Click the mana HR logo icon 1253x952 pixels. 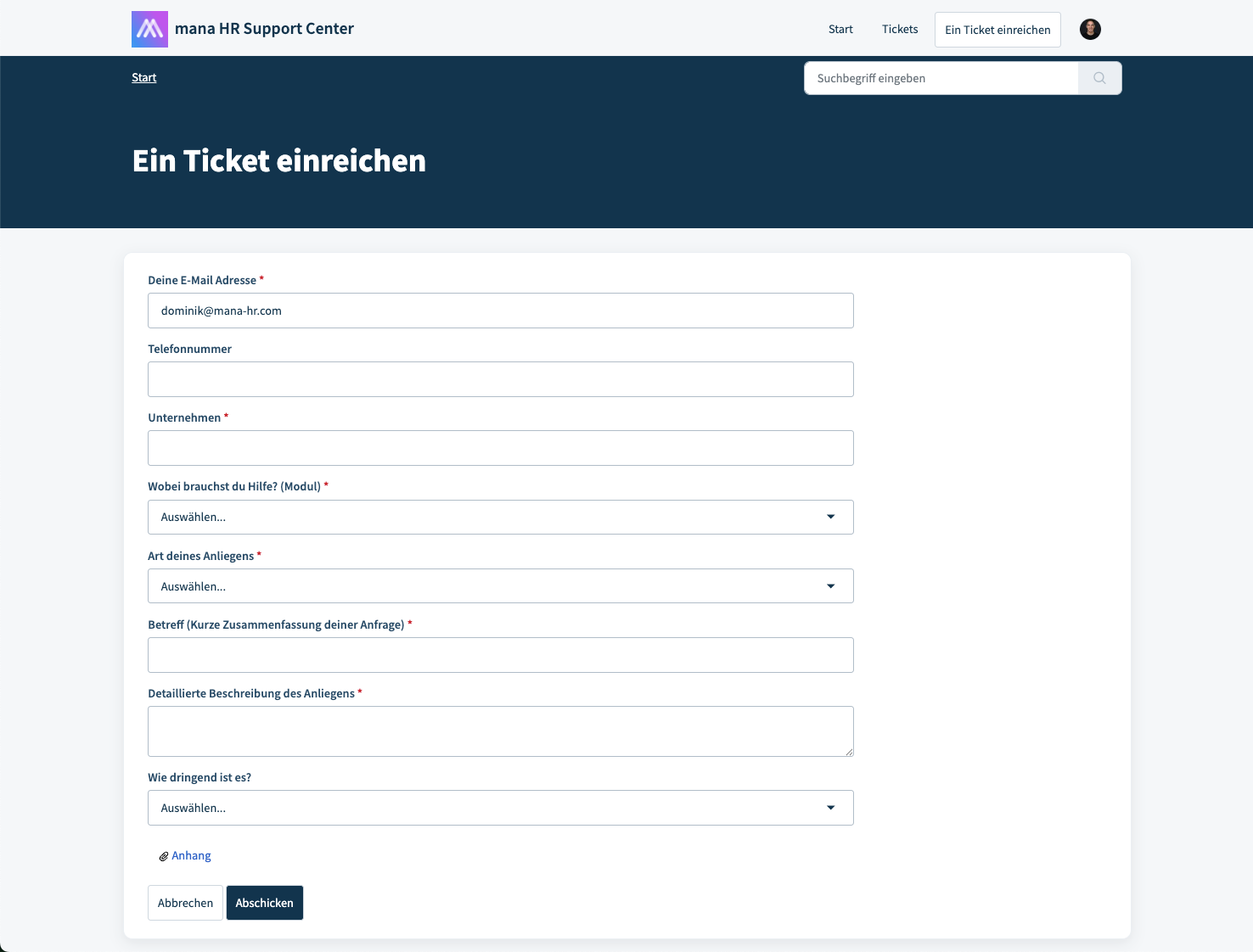(149, 29)
